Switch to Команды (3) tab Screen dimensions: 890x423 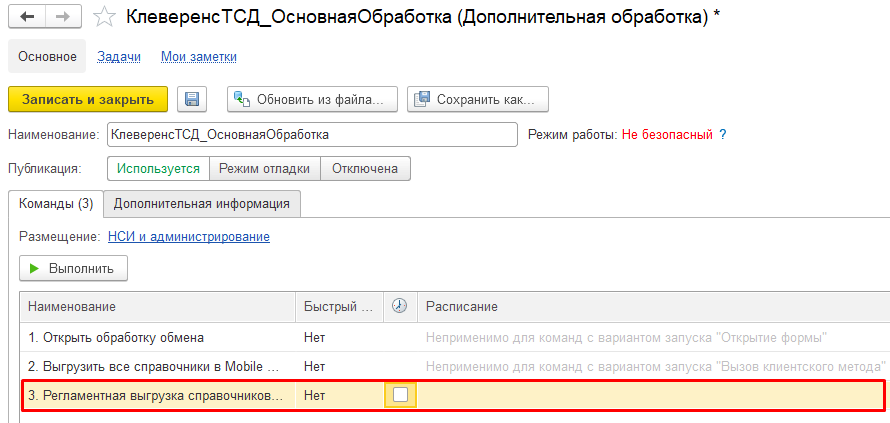(56, 204)
